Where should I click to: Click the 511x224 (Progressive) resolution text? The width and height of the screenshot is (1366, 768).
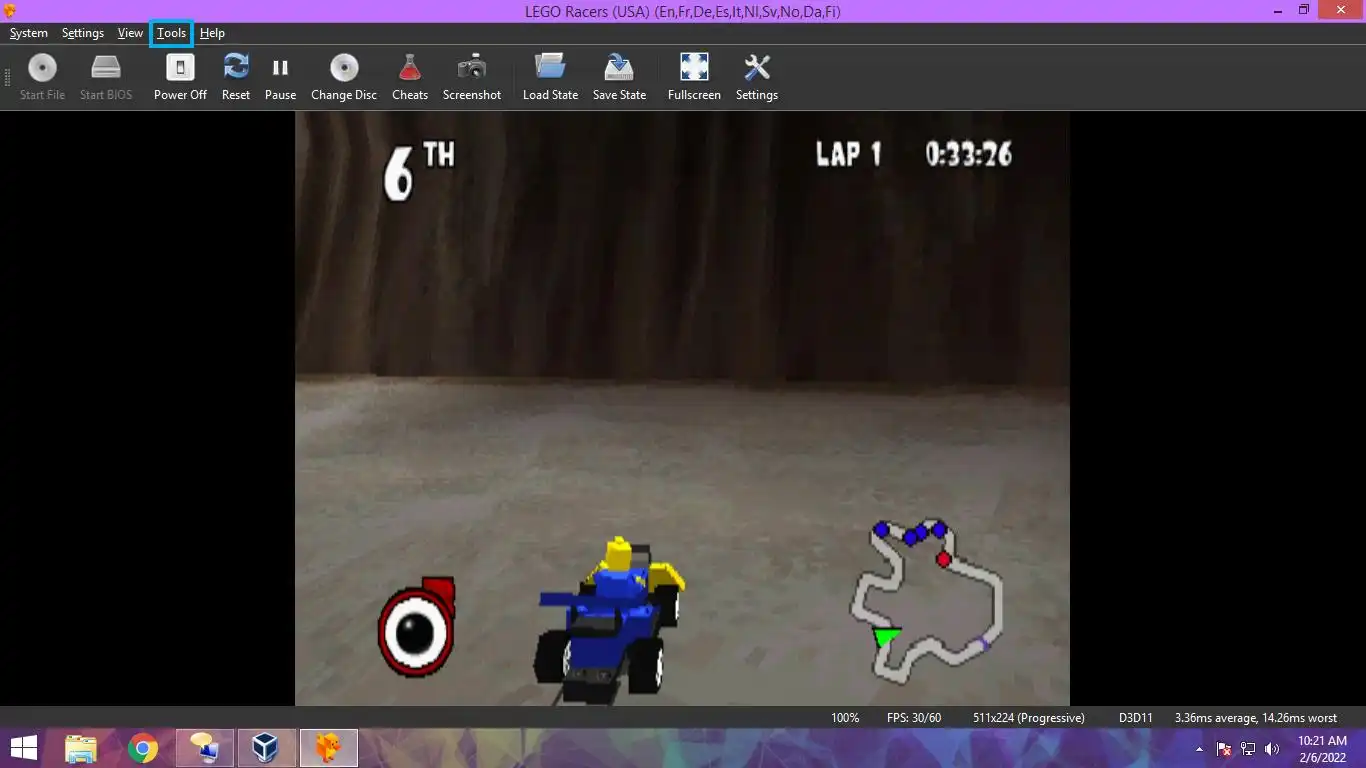pyautogui.click(x=1029, y=718)
